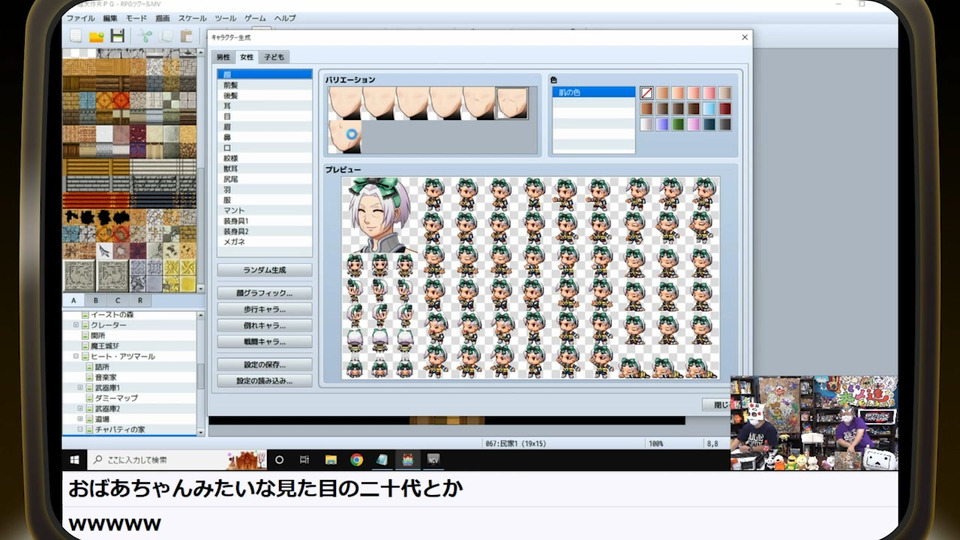The width and height of the screenshot is (960, 540).
Task: Select the face variation in second row
Action: [x=345, y=136]
